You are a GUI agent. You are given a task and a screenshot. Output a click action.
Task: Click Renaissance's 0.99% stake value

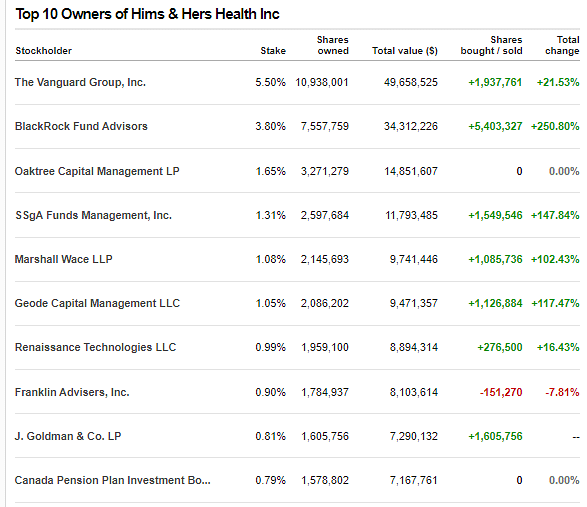pos(270,347)
